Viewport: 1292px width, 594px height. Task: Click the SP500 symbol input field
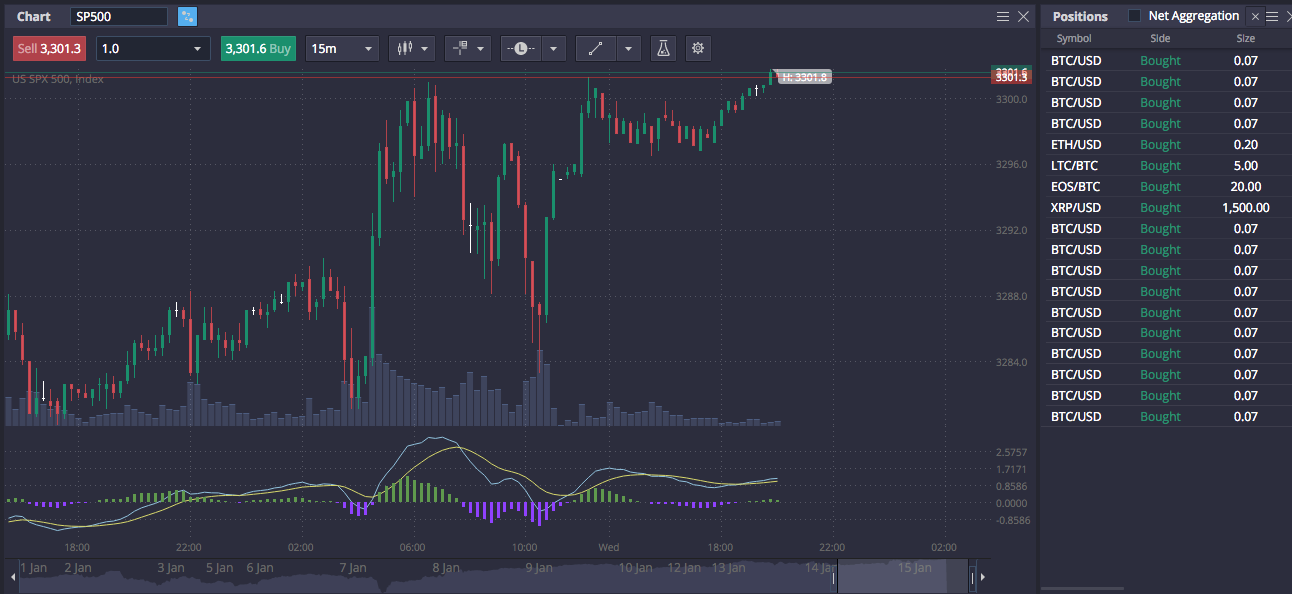120,16
